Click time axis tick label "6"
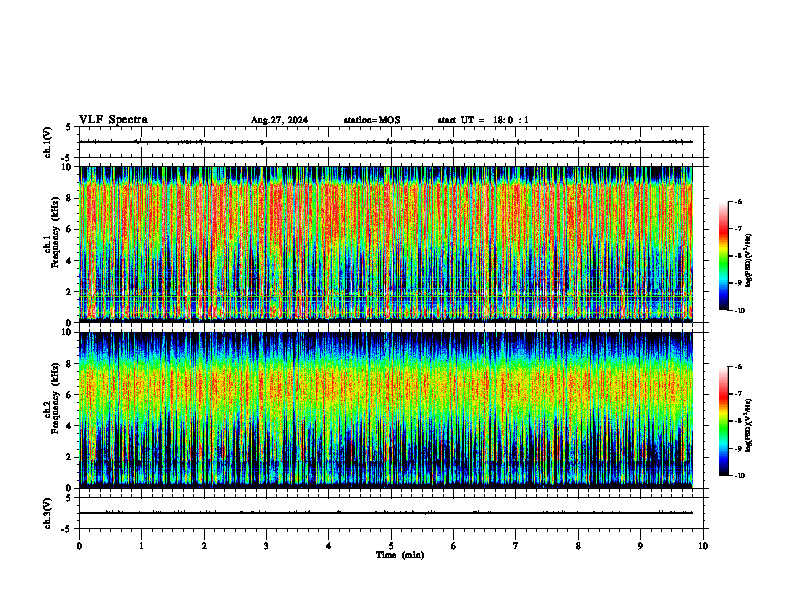This screenshot has height=612, width=792. (x=454, y=546)
